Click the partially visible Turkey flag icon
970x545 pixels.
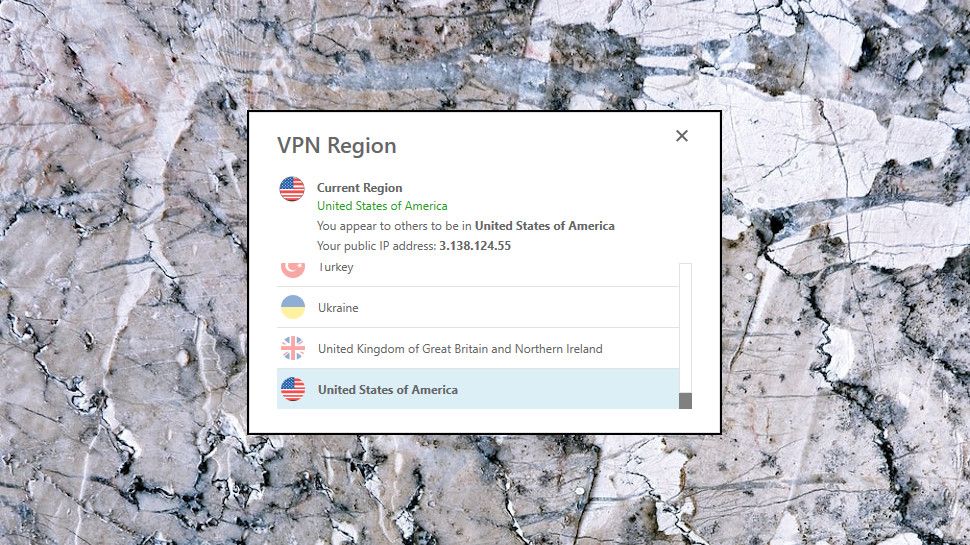point(293,270)
